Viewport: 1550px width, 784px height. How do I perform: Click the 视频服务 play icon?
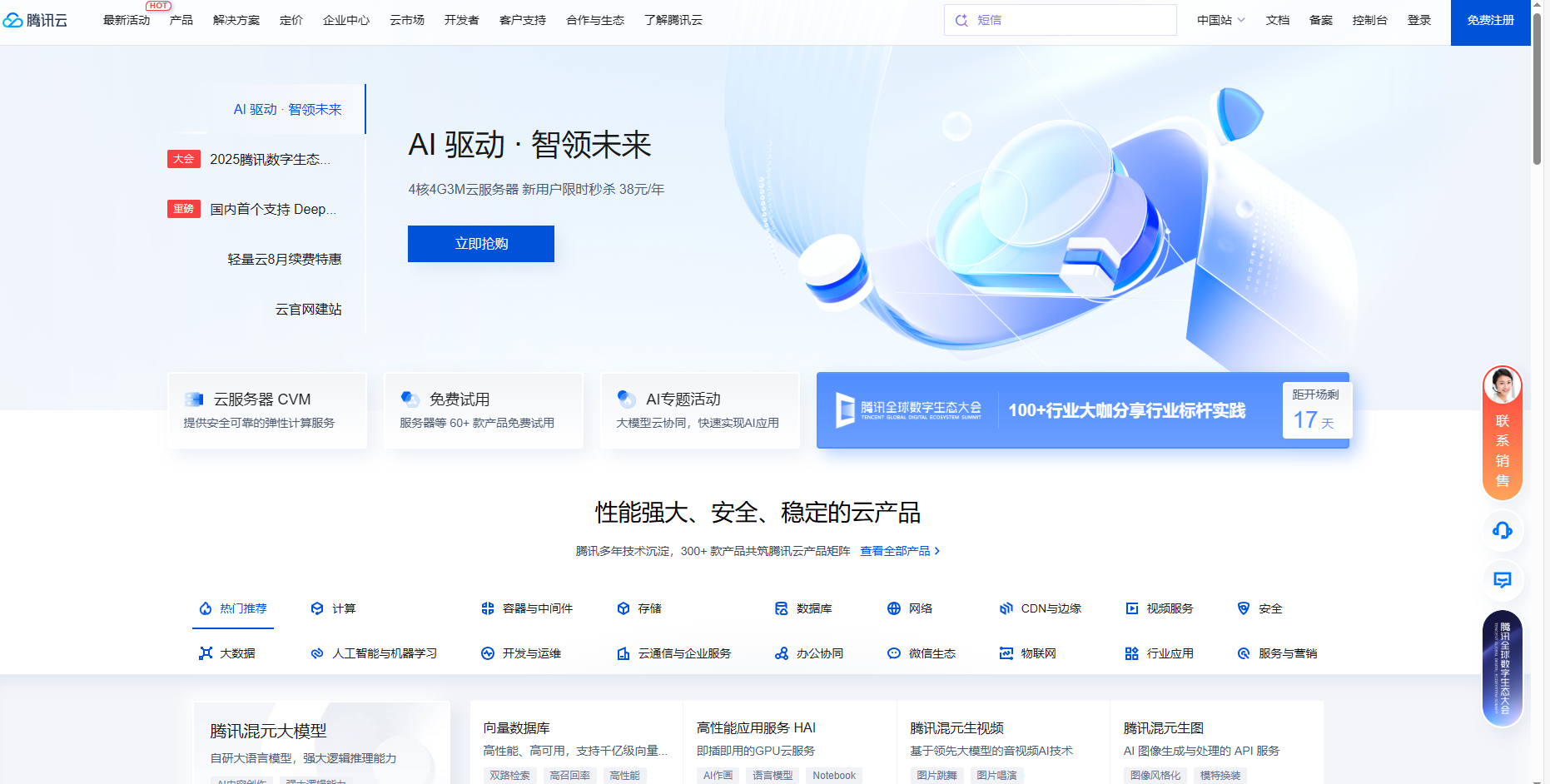pos(1132,608)
